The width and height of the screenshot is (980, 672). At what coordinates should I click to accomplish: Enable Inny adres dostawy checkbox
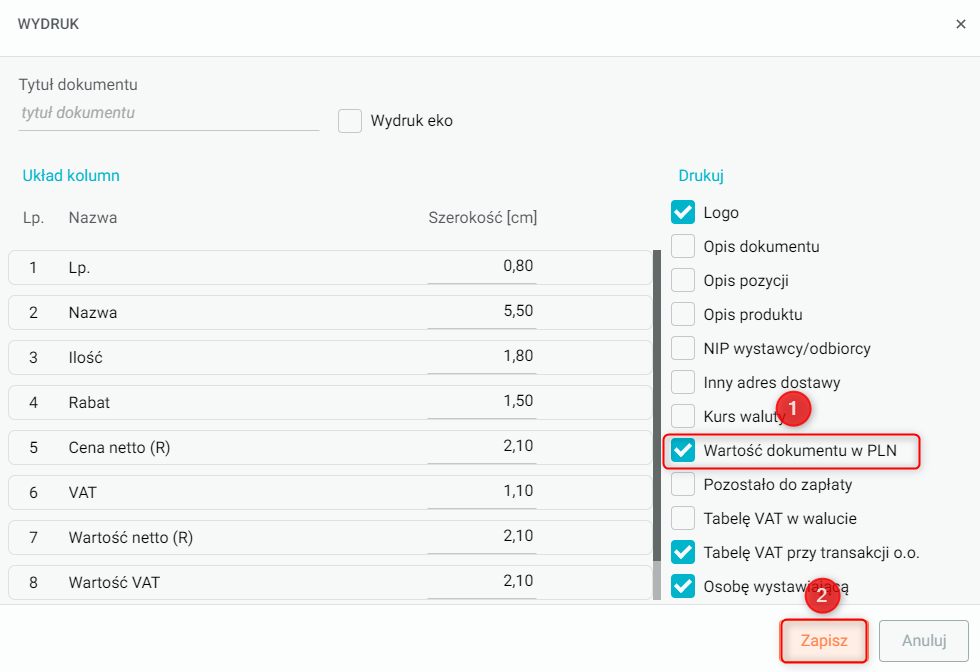click(x=683, y=382)
